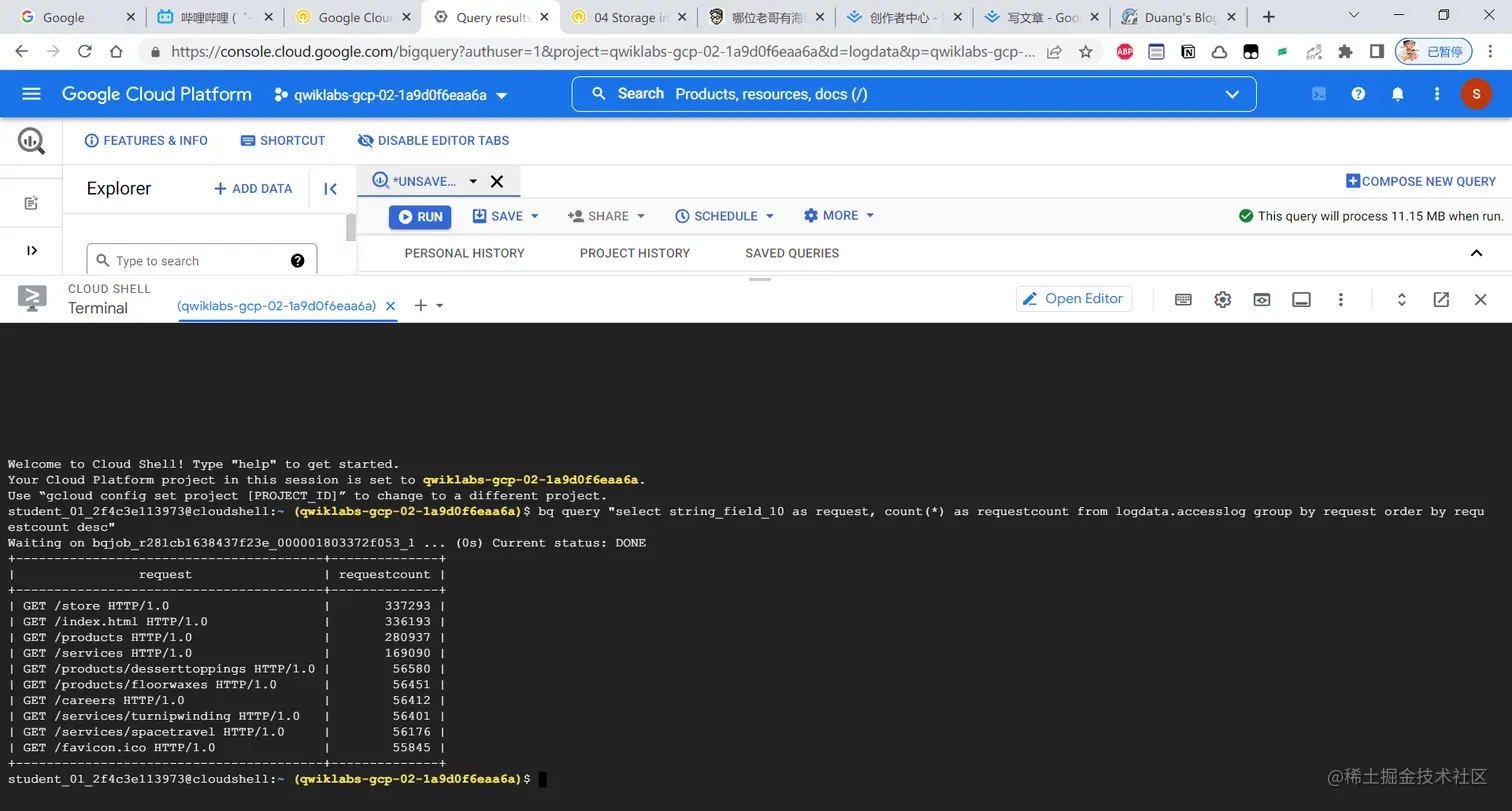The image size is (1512, 811).
Task: Open the Chrome Extensions puzzle menu
Action: coord(1346,52)
